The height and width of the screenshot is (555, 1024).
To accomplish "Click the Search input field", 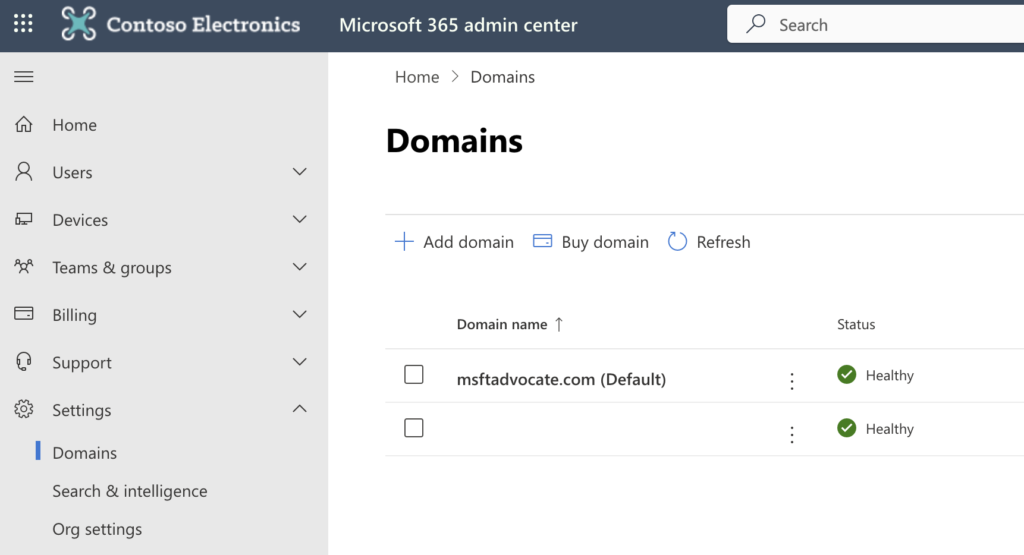I will pos(890,25).
